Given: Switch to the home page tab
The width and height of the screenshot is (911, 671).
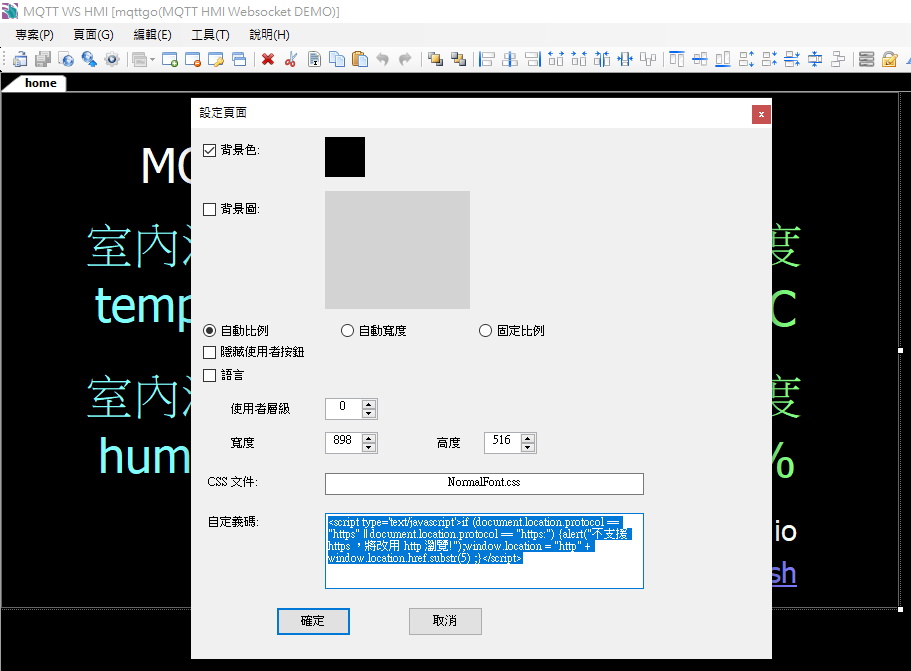Looking at the screenshot, I should click(x=40, y=83).
